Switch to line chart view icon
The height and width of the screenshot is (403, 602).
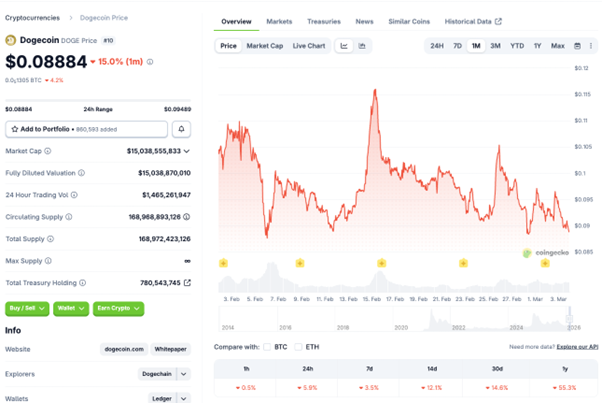344,46
